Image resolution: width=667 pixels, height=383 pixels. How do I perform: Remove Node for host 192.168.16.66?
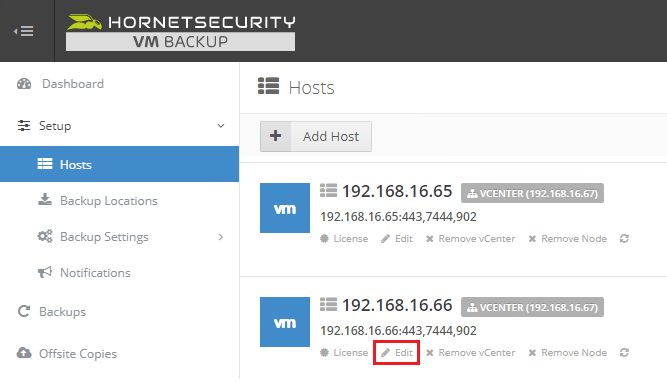567,353
